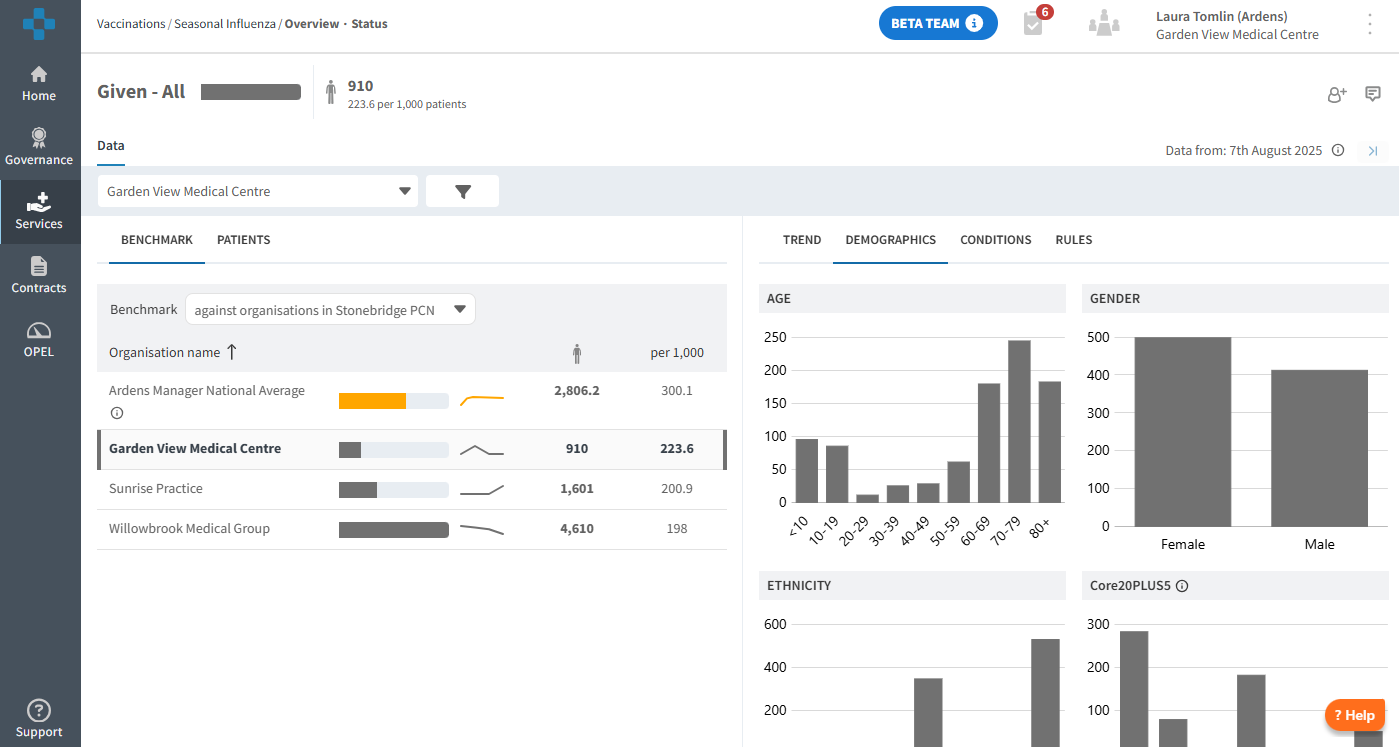1399x747 pixels.
Task: Open the Garden View Medical Centre dropdown
Action: 258,191
